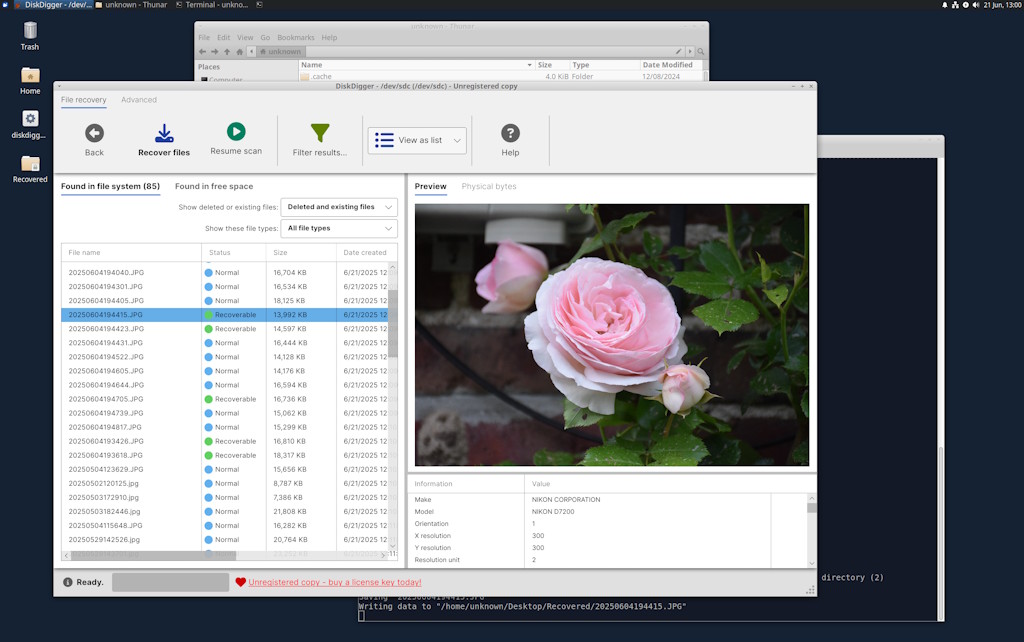Switch to the Physical bytes view

(x=489, y=184)
